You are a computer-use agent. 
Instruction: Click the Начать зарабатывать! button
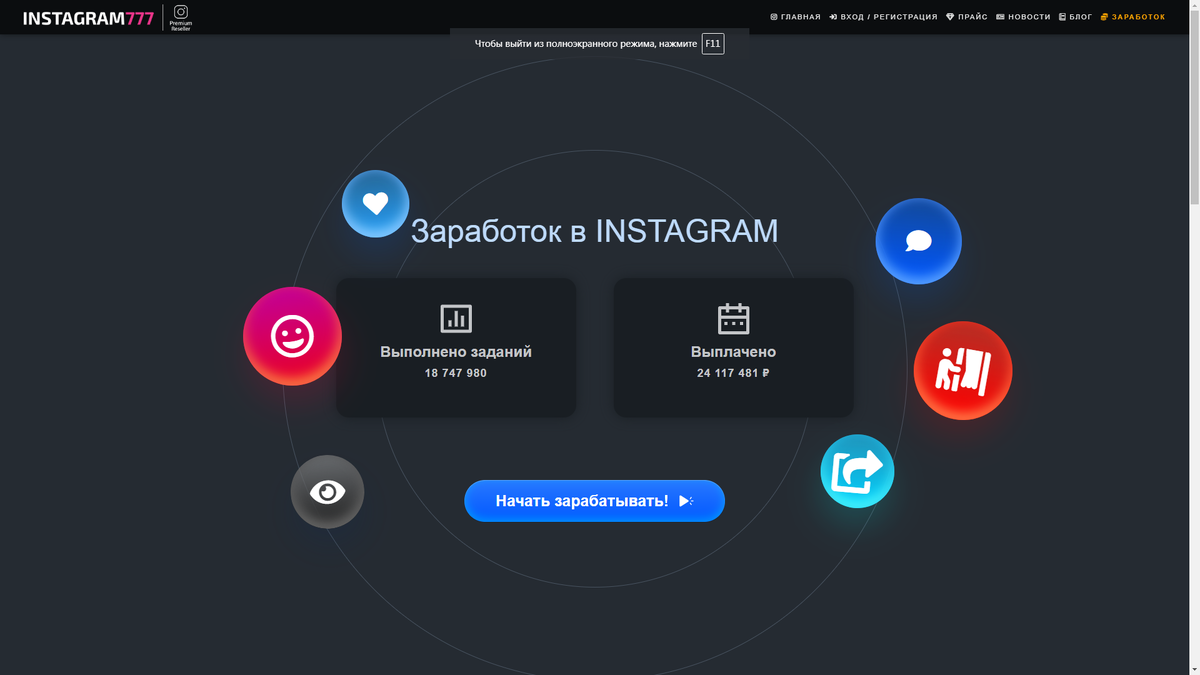point(594,501)
